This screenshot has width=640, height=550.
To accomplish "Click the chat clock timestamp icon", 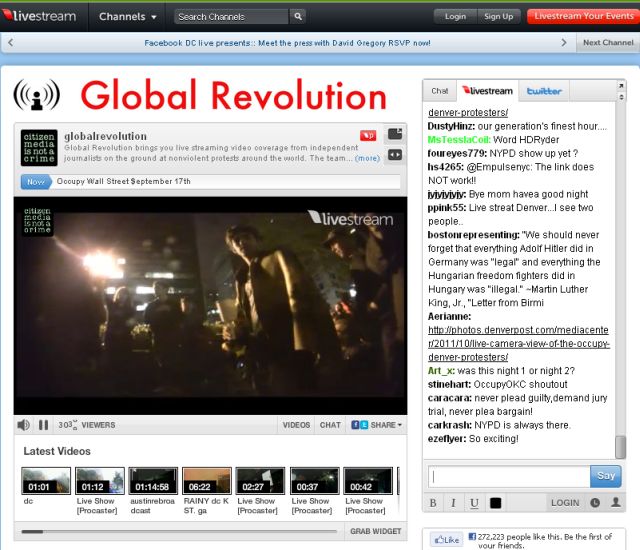I will click(x=595, y=503).
